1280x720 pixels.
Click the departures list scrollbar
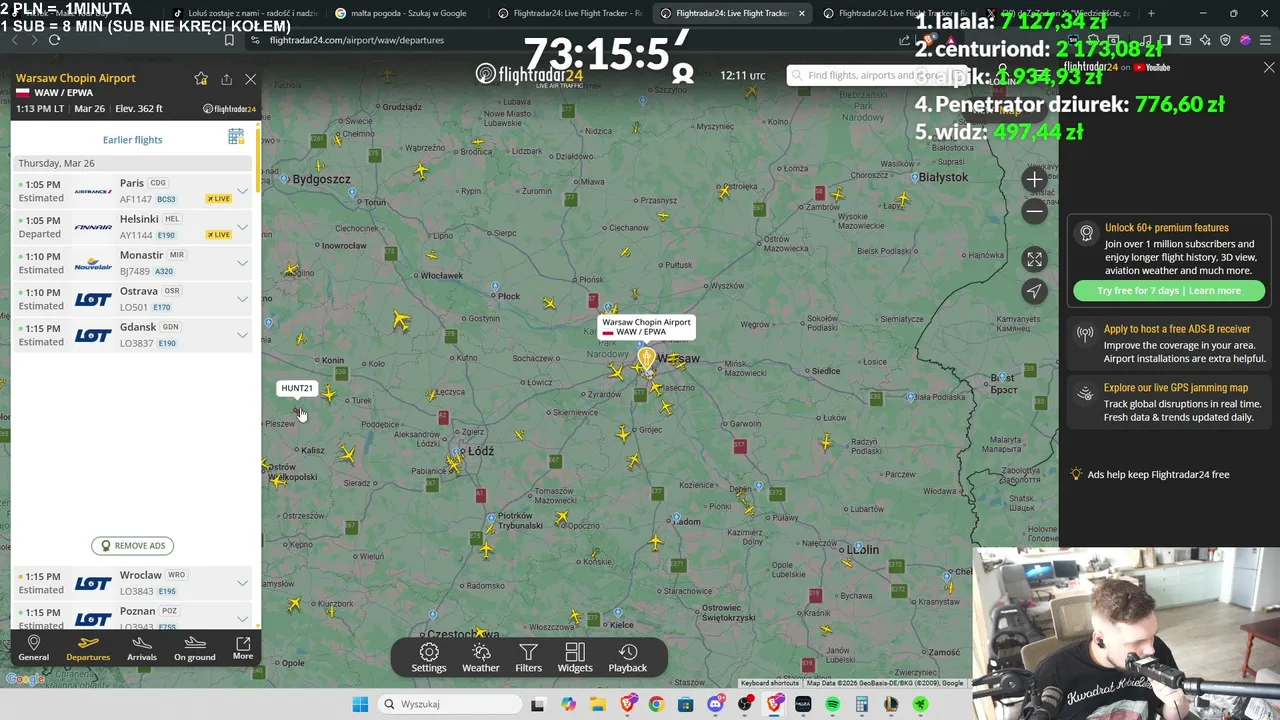(x=258, y=160)
